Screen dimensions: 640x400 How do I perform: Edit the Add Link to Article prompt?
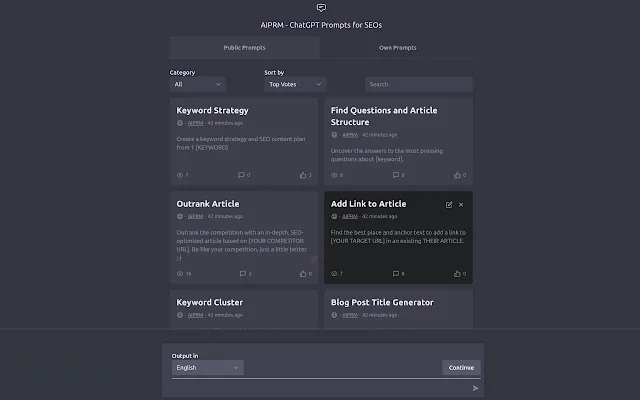[448, 204]
